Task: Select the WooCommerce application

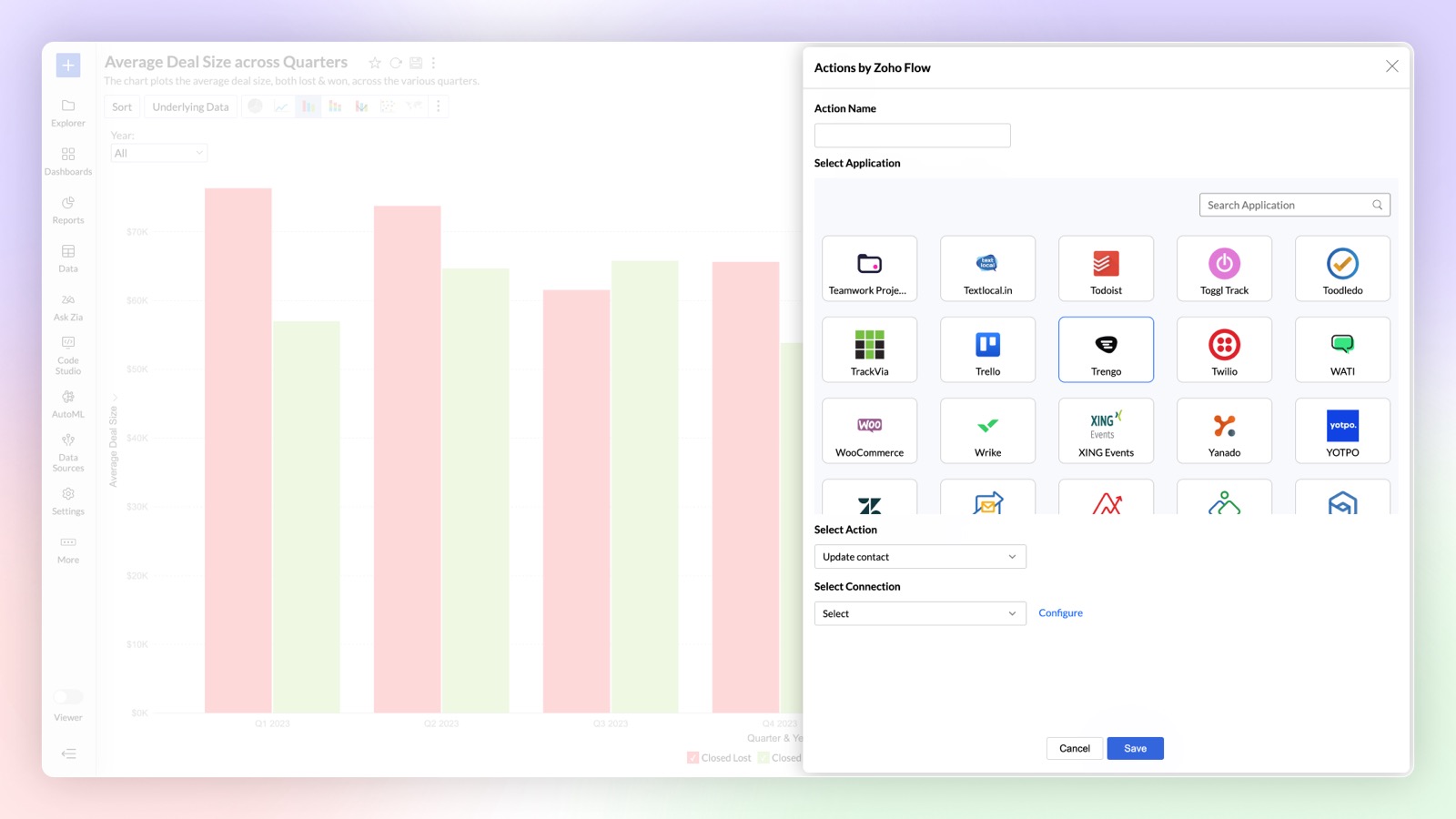Action: [869, 430]
